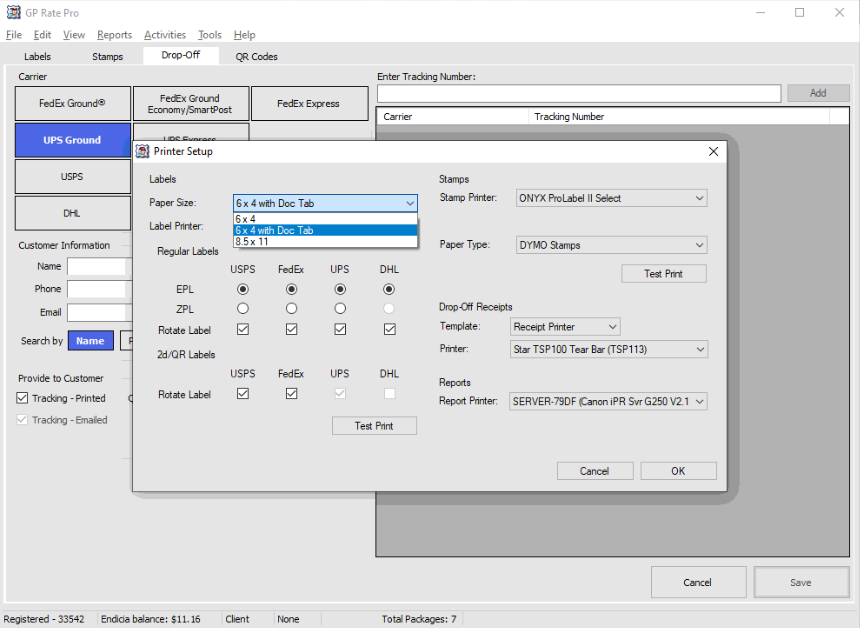Toggle Regular Labels Rotate Label for UPS

pyautogui.click(x=340, y=329)
